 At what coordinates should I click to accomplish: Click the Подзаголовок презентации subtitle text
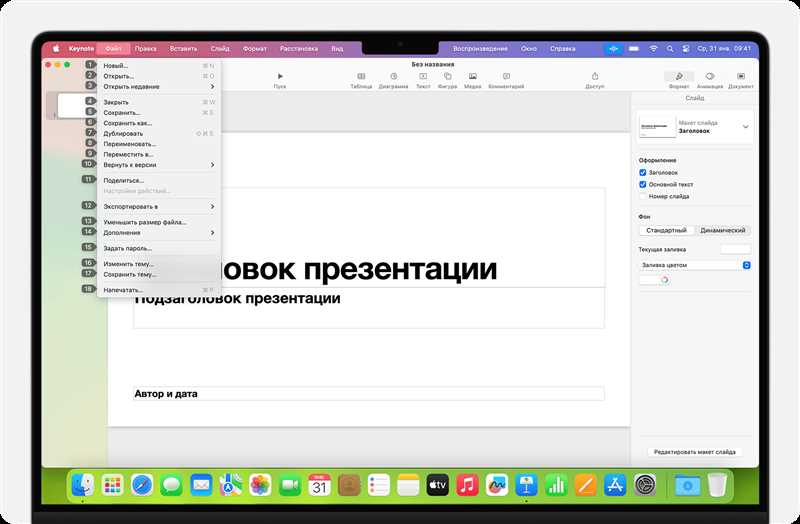pos(238,298)
